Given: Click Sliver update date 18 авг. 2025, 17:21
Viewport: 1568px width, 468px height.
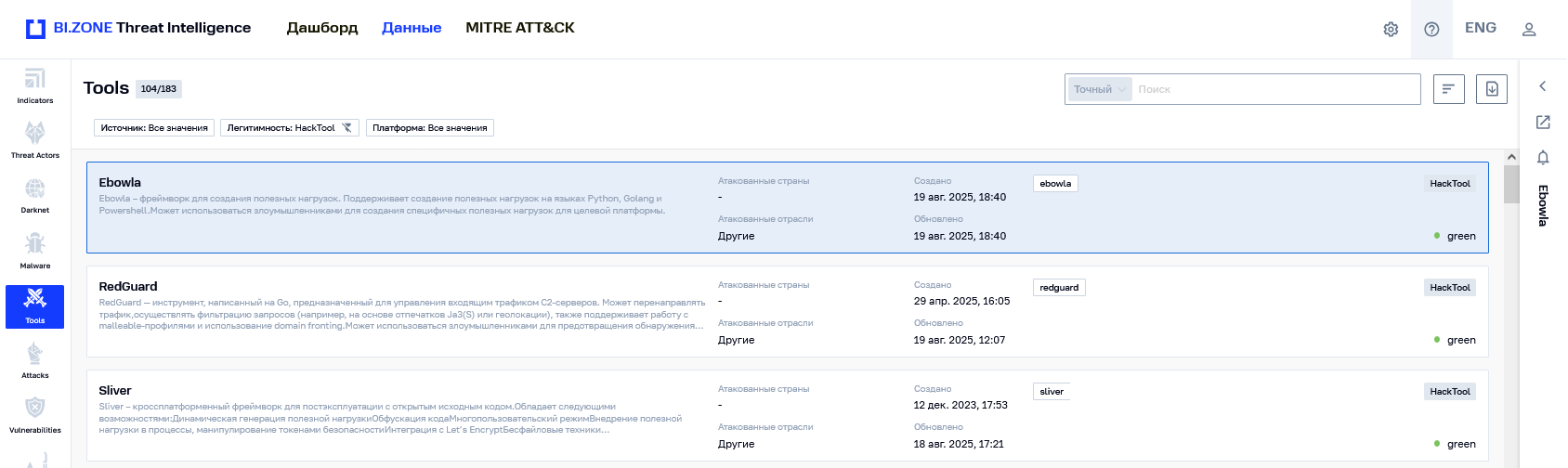Looking at the screenshot, I should [959, 444].
